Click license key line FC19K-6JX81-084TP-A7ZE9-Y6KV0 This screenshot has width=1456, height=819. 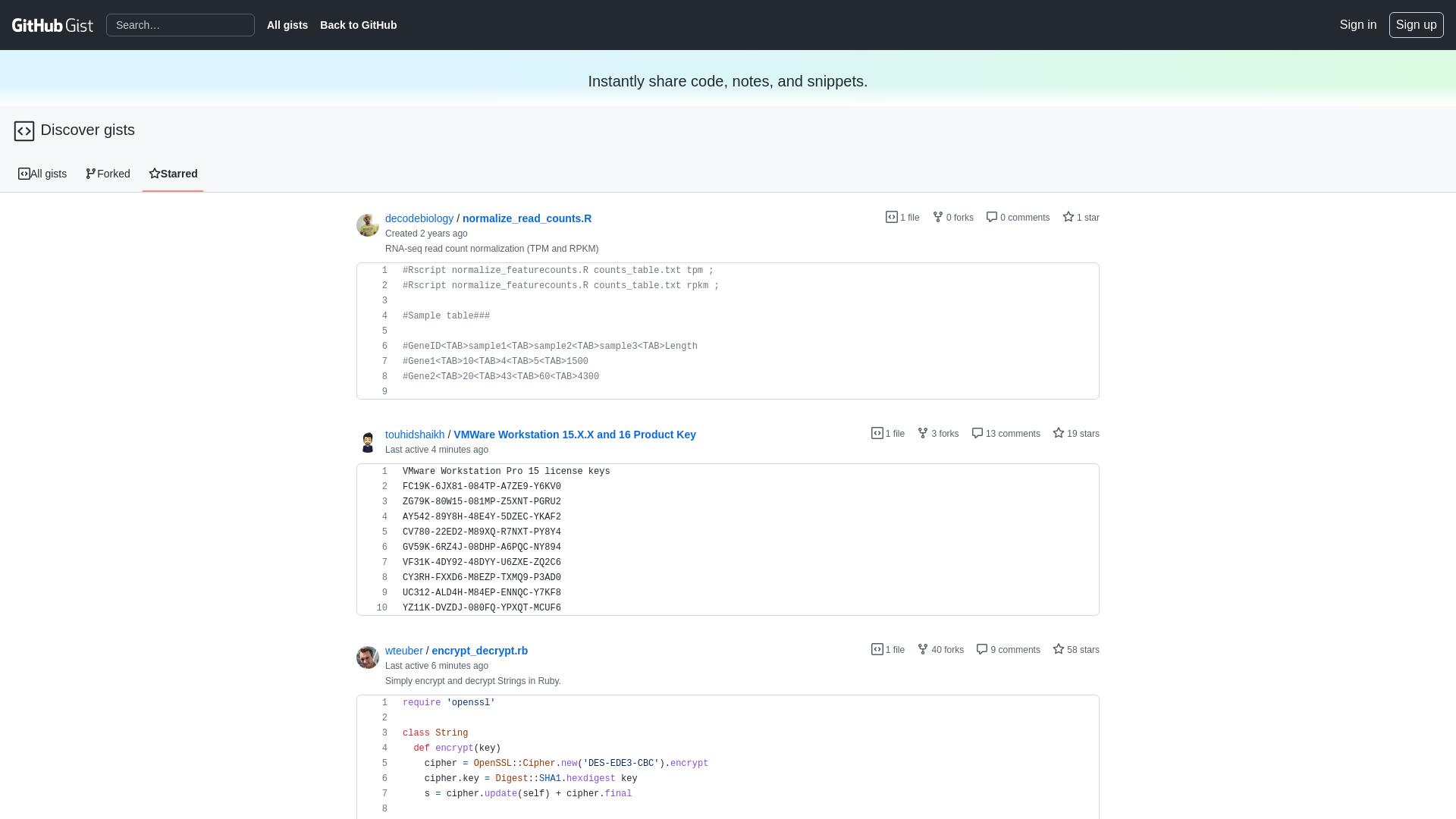[x=482, y=487]
